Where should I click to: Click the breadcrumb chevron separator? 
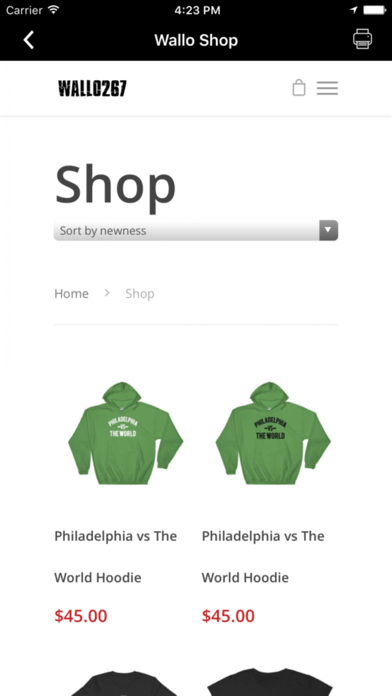tap(107, 293)
